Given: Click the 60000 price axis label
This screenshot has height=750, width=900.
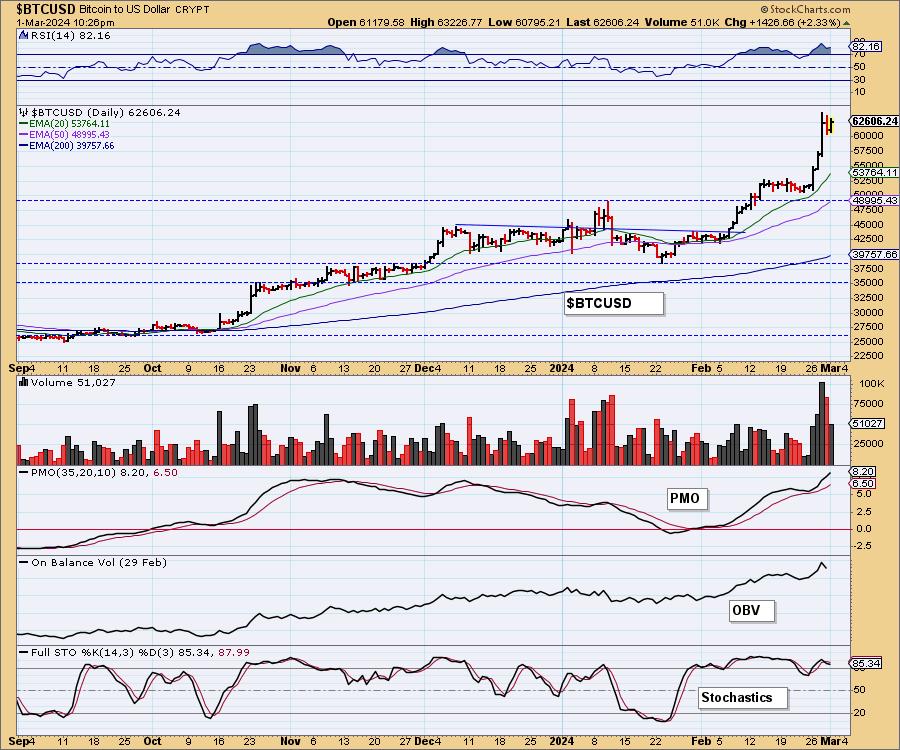Looking at the screenshot, I should point(868,135).
